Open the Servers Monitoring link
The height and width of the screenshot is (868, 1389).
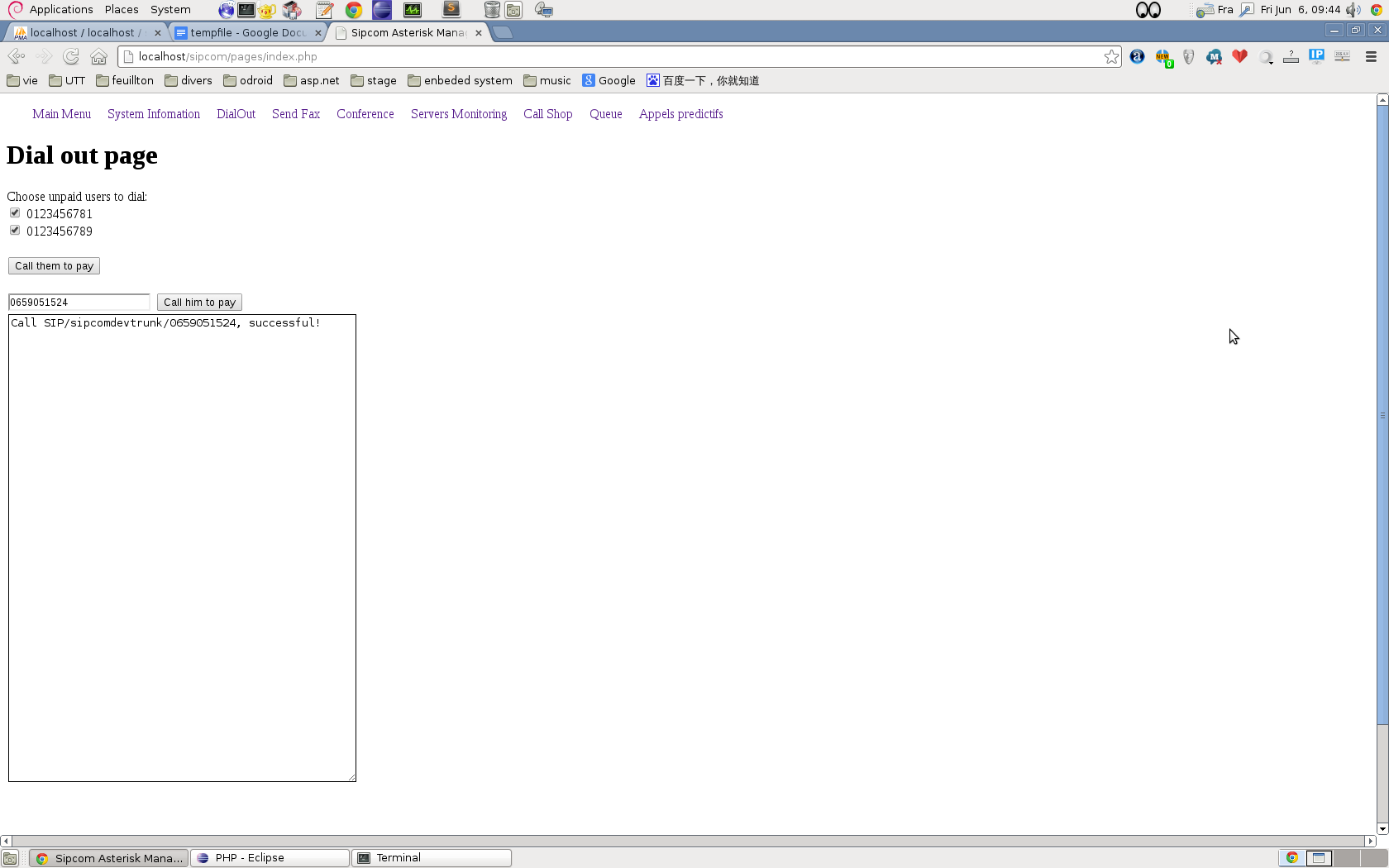[459, 114]
